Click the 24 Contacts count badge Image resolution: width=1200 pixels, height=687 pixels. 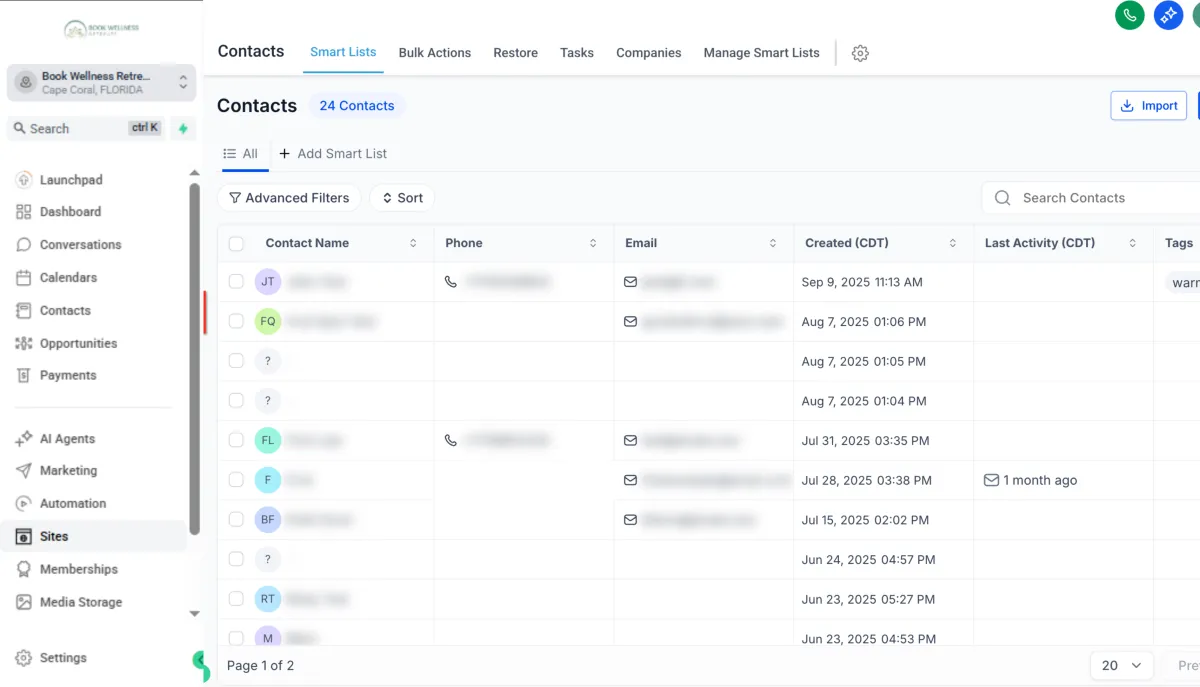click(x=357, y=106)
